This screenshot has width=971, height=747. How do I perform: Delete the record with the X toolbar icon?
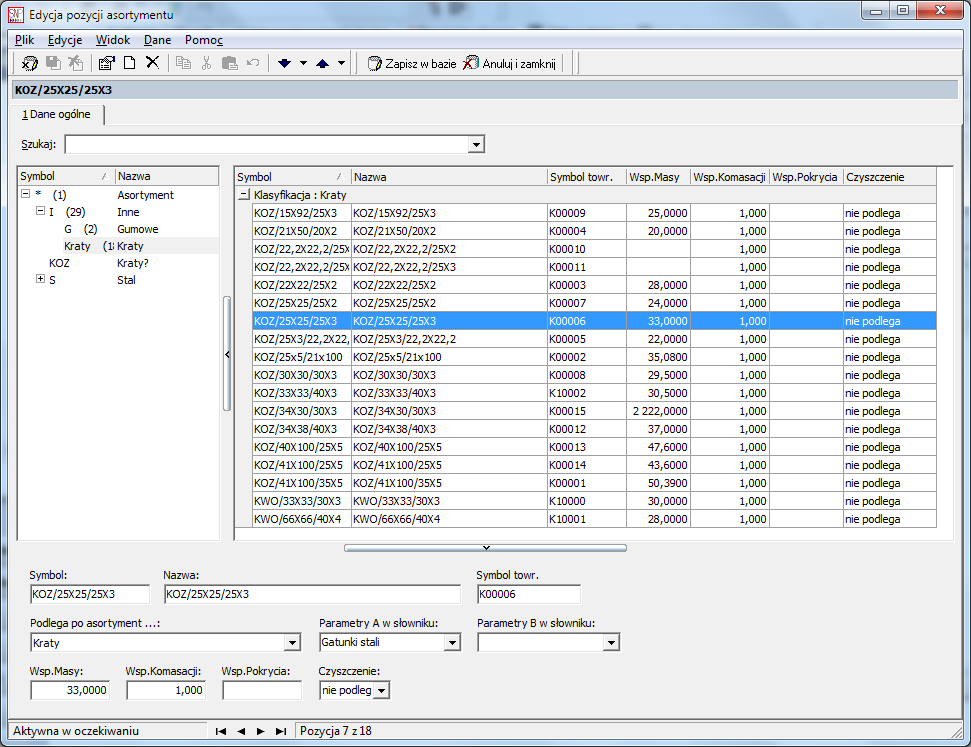pos(152,63)
